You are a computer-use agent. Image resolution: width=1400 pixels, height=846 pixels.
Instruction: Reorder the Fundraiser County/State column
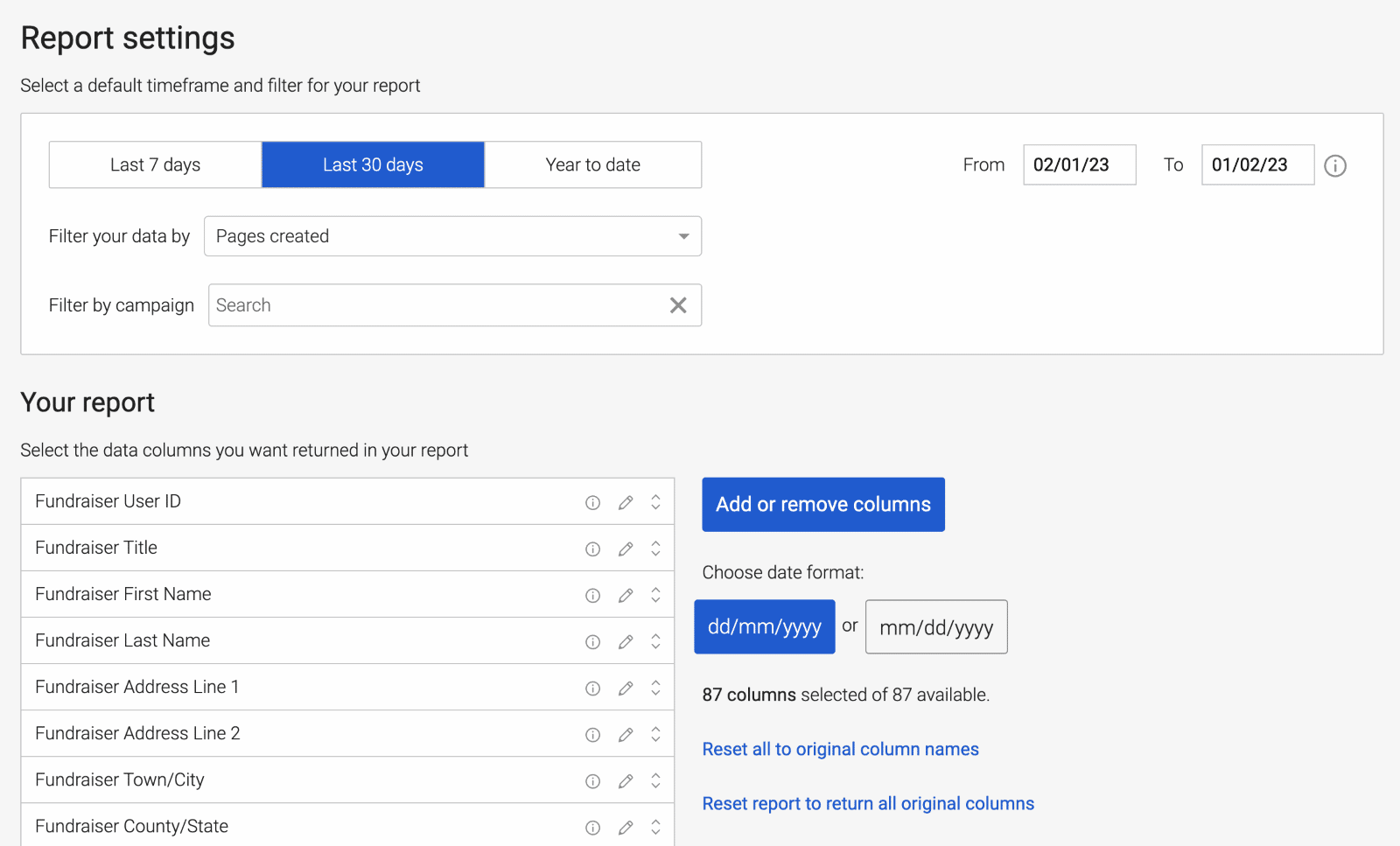[x=655, y=827]
